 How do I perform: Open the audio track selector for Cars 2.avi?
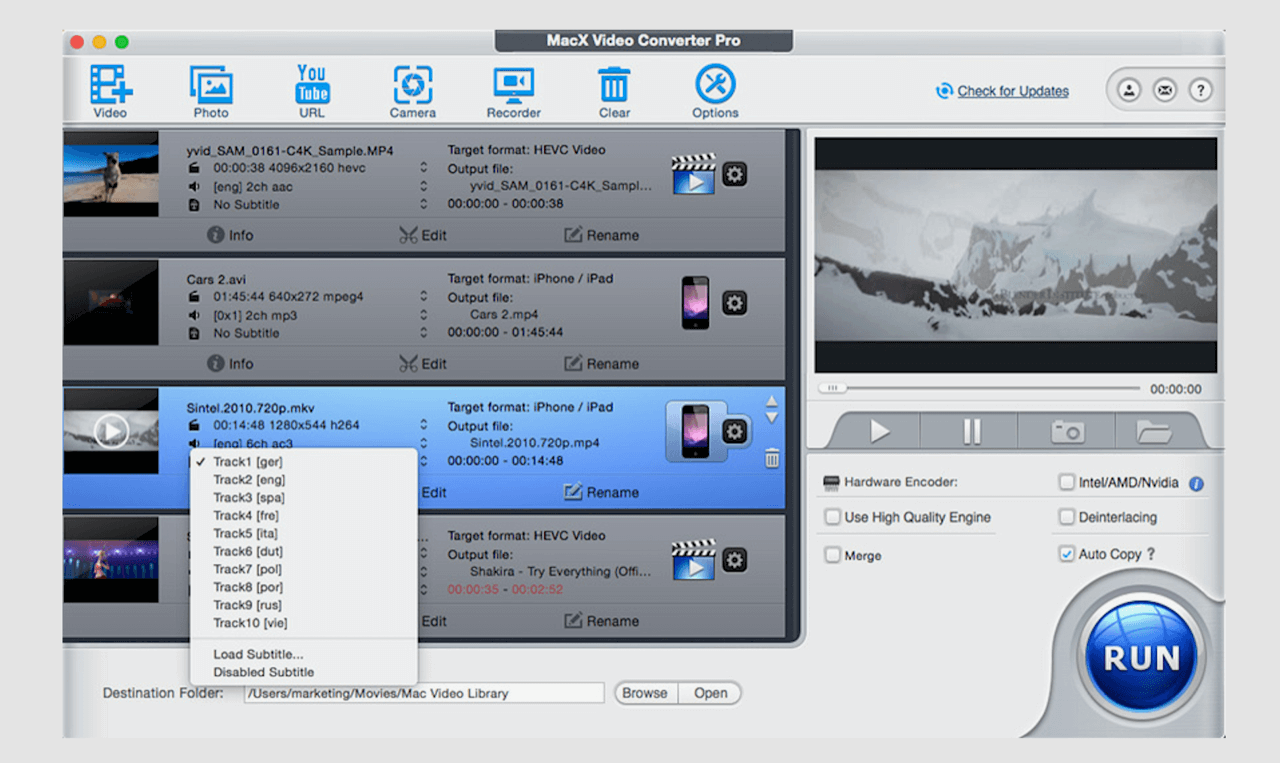pyautogui.click(x=423, y=315)
